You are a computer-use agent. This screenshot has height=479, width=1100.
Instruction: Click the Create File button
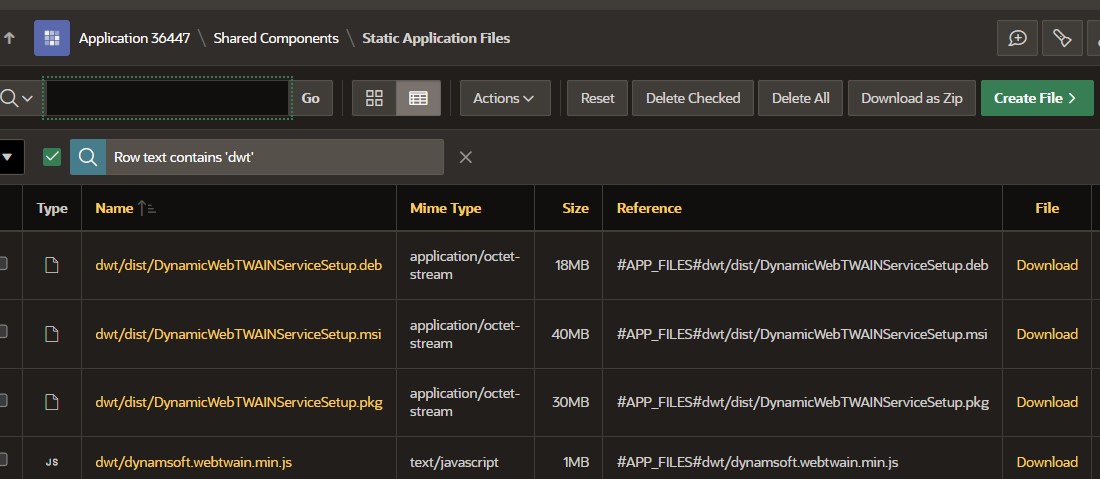point(1037,98)
